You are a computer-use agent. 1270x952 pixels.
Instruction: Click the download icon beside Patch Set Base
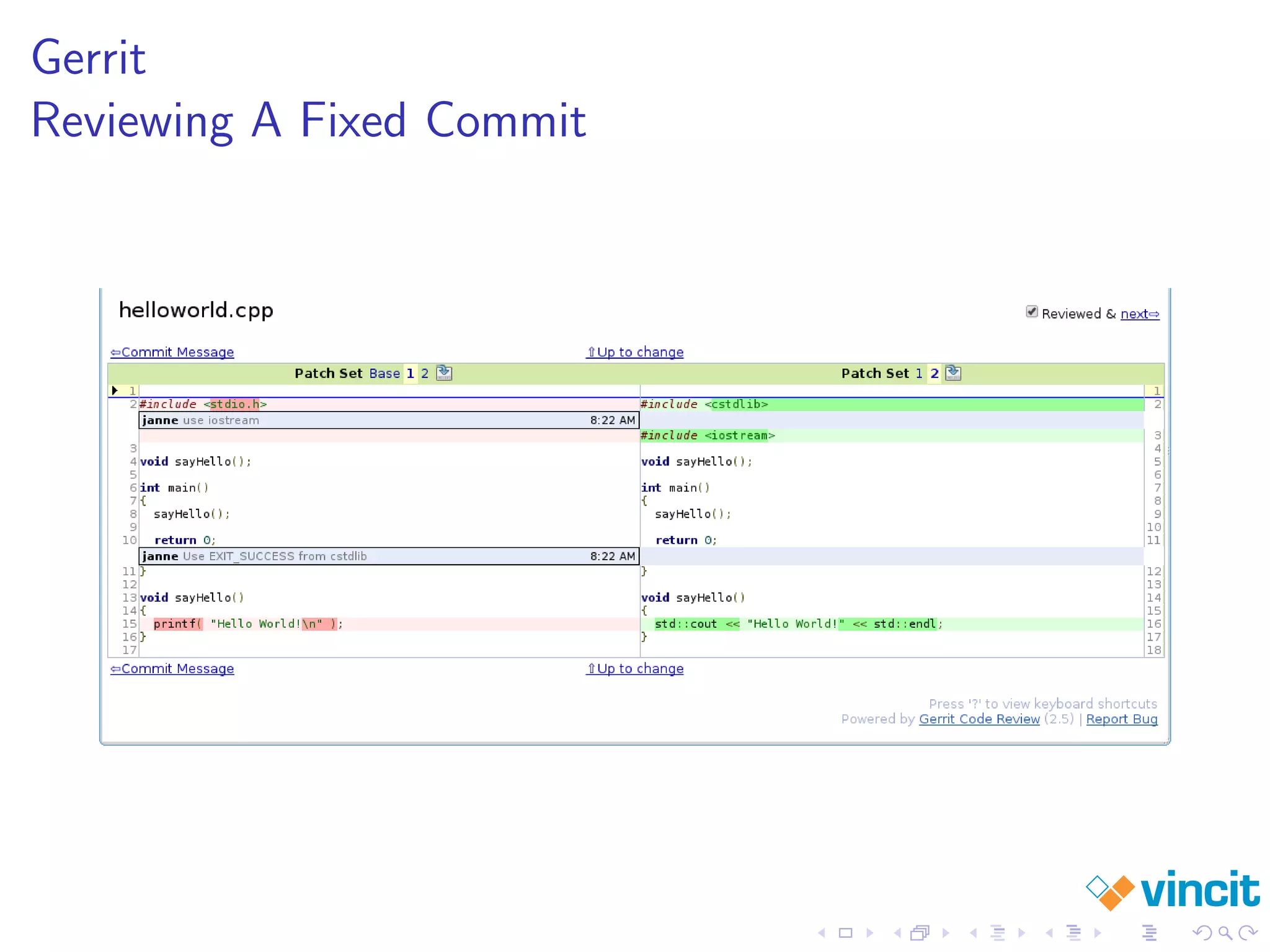point(444,373)
